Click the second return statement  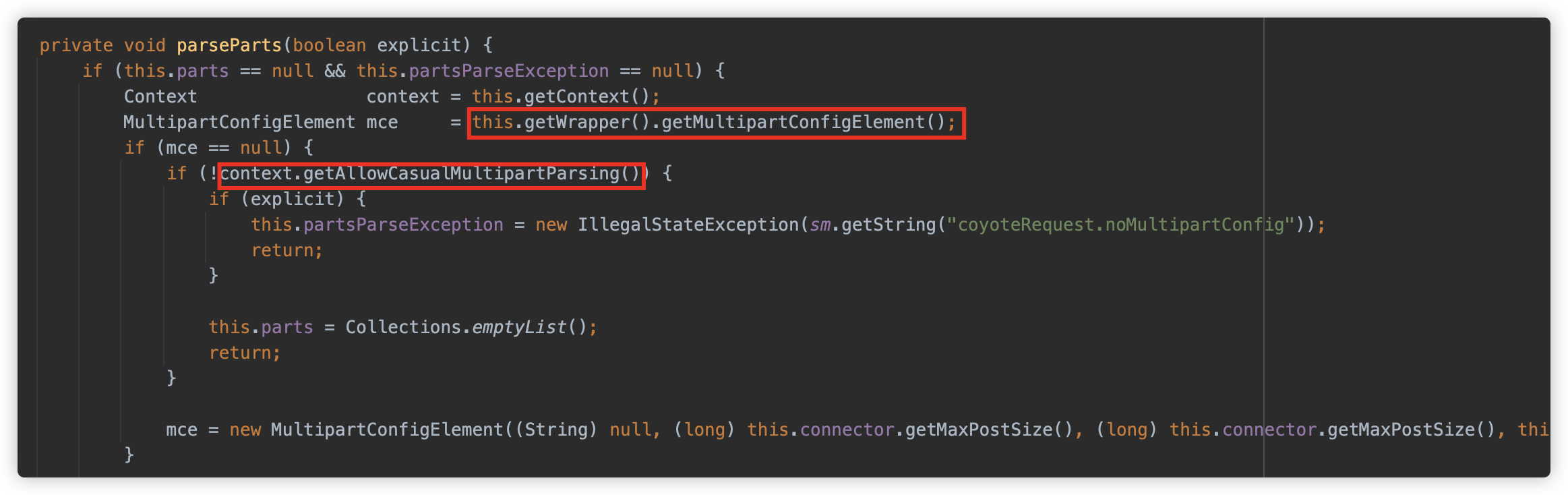[245, 353]
